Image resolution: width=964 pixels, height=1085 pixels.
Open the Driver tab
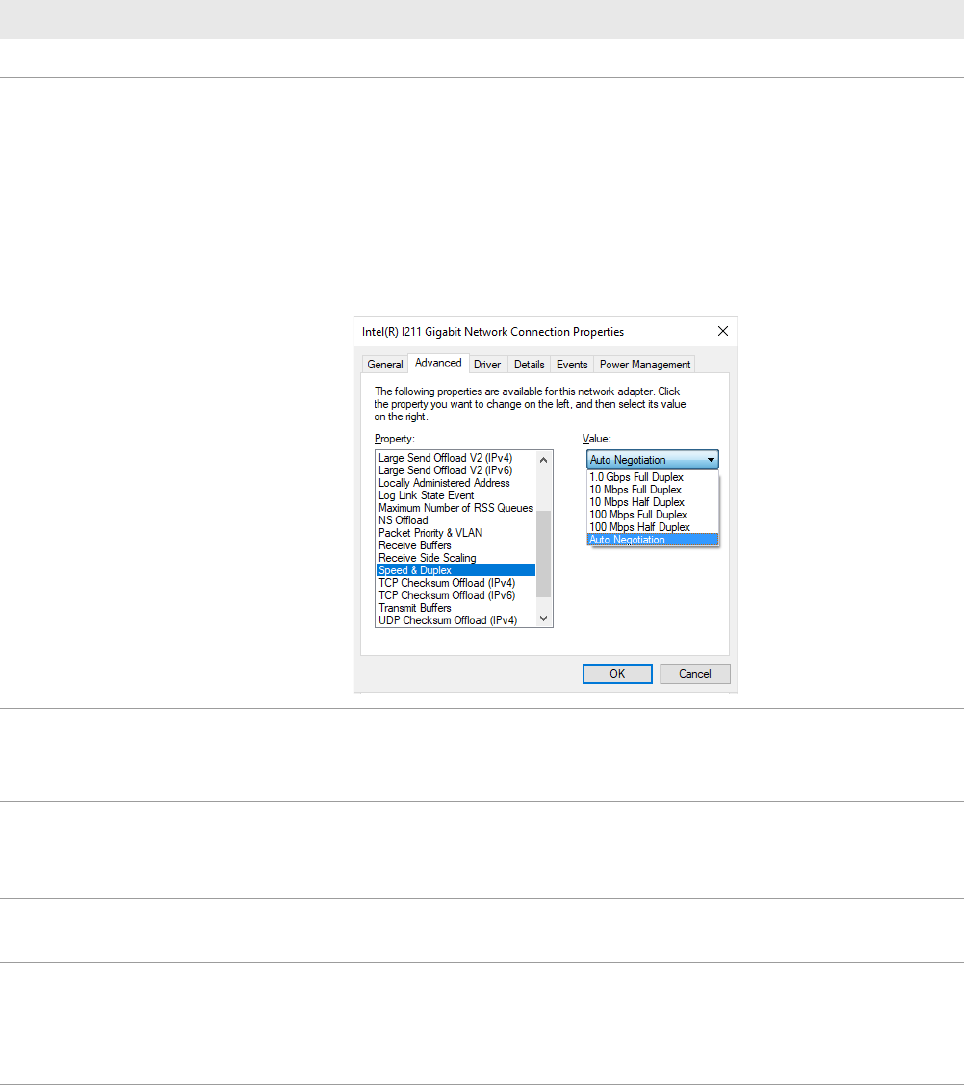coord(487,364)
